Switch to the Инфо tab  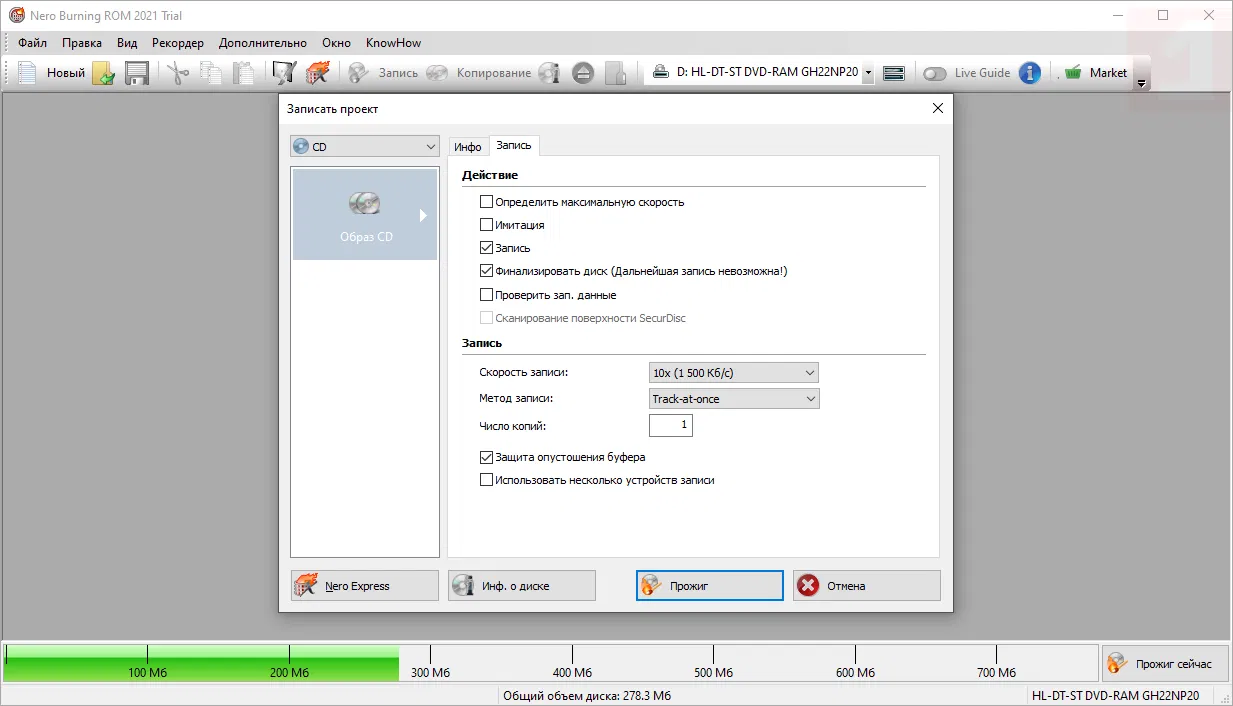(x=468, y=147)
